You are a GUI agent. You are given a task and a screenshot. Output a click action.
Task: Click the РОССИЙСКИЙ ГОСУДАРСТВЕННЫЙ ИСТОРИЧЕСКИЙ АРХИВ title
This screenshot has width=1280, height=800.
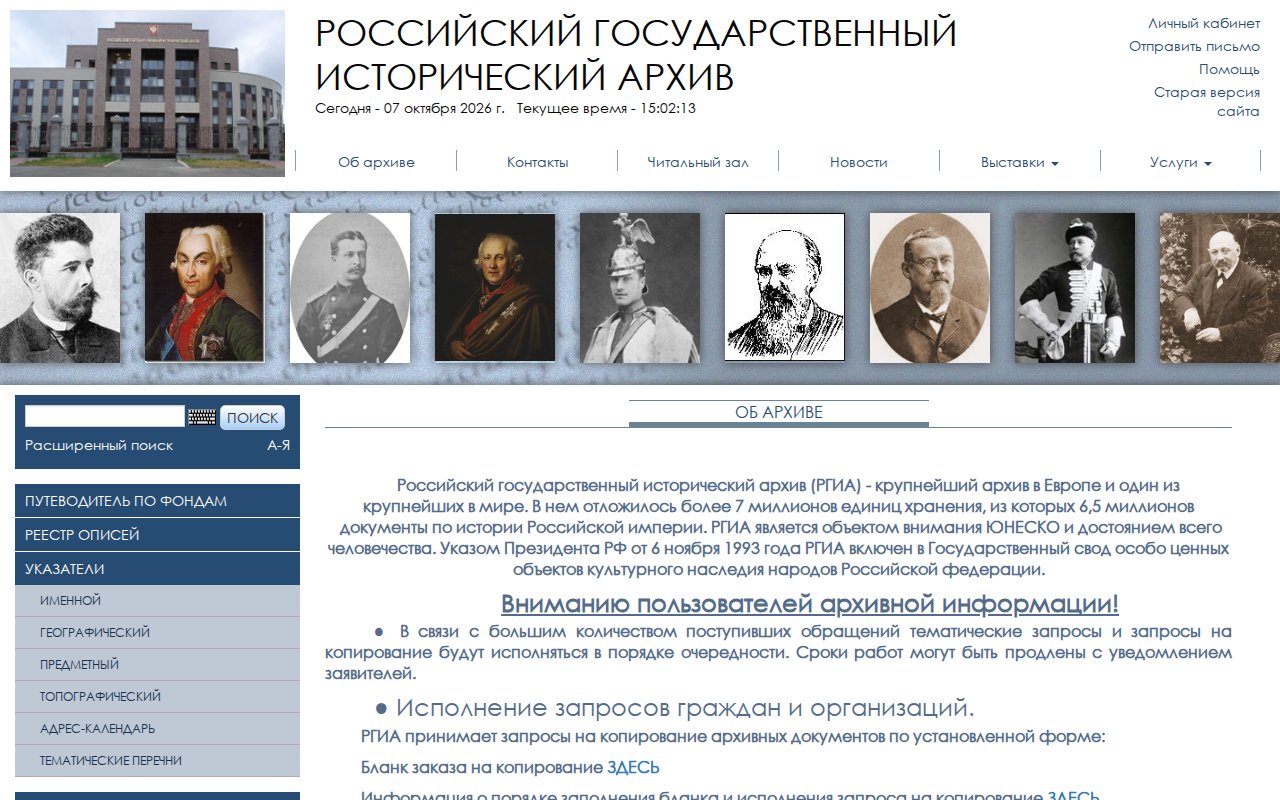coord(636,55)
